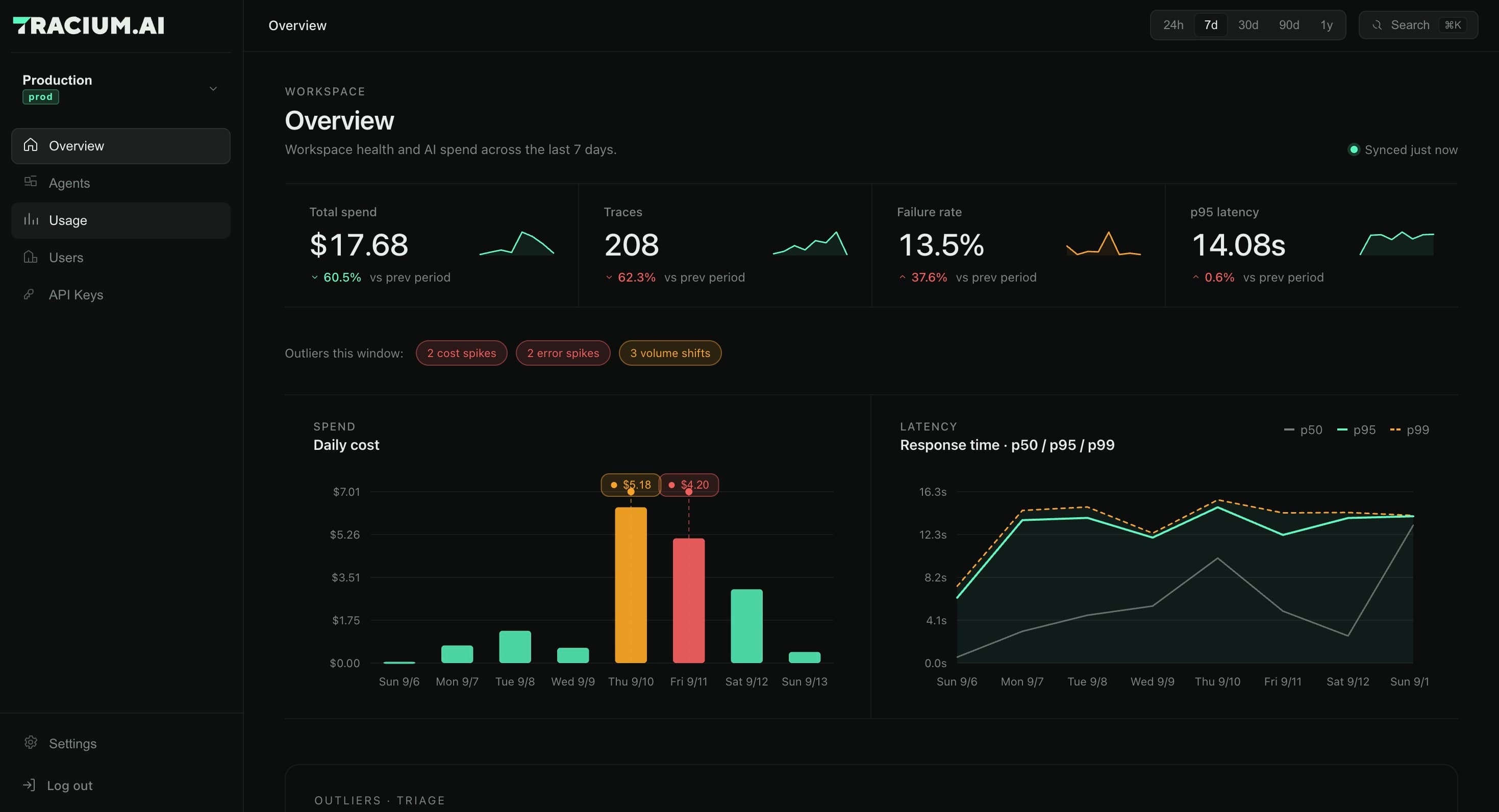Expand the Production workspace chevron
Image resolution: width=1499 pixels, height=812 pixels.
(x=213, y=88)
